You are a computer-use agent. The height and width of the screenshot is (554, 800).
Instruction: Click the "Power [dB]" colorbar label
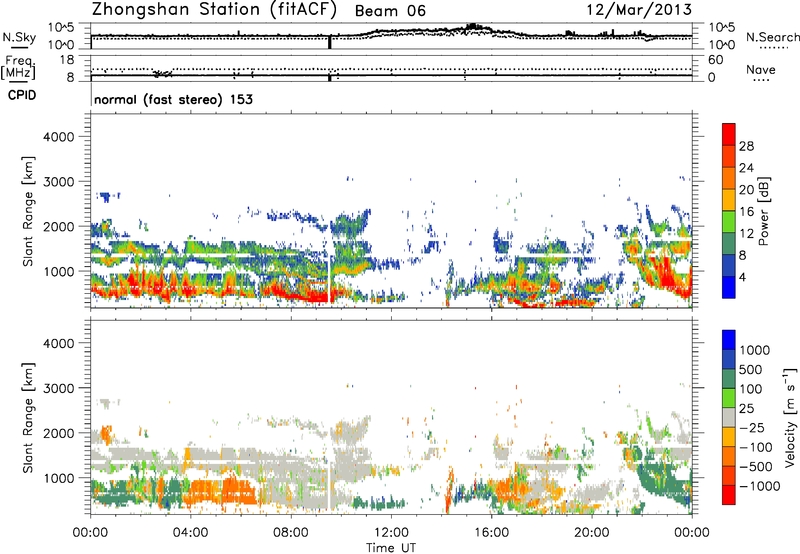click(x=763, y=211)
